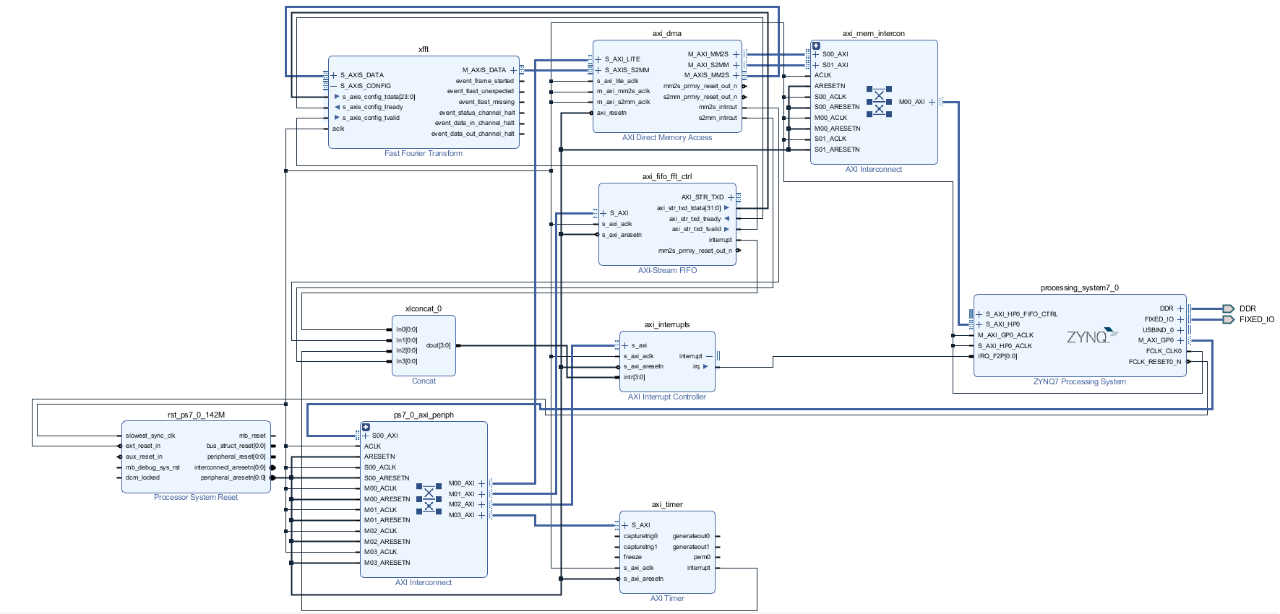Select aclk pin on xfft block
This screenshot has height=614, width=1280.
click(x=338, y=128)
